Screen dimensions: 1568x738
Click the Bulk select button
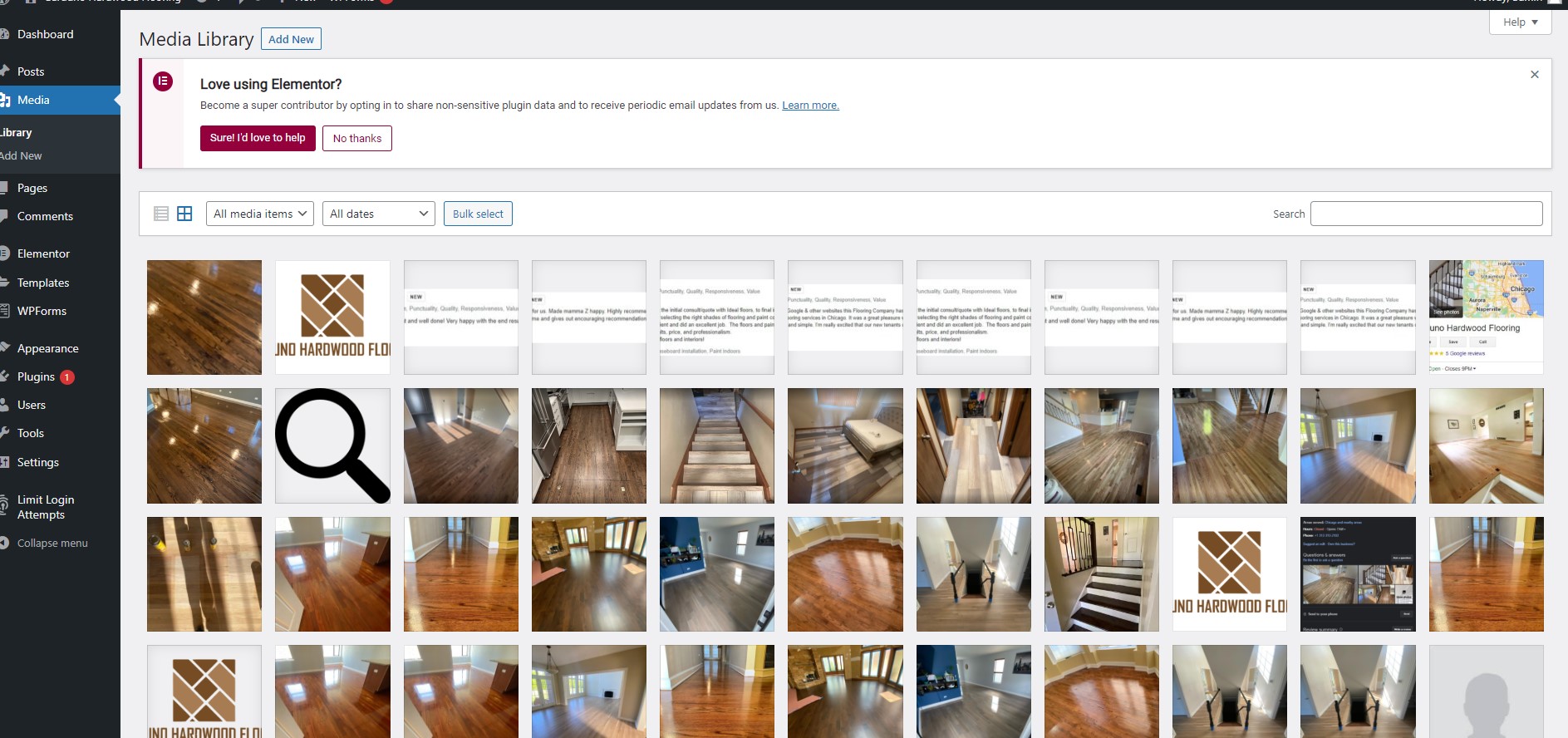pyautogui.click(x=478, y=214)
